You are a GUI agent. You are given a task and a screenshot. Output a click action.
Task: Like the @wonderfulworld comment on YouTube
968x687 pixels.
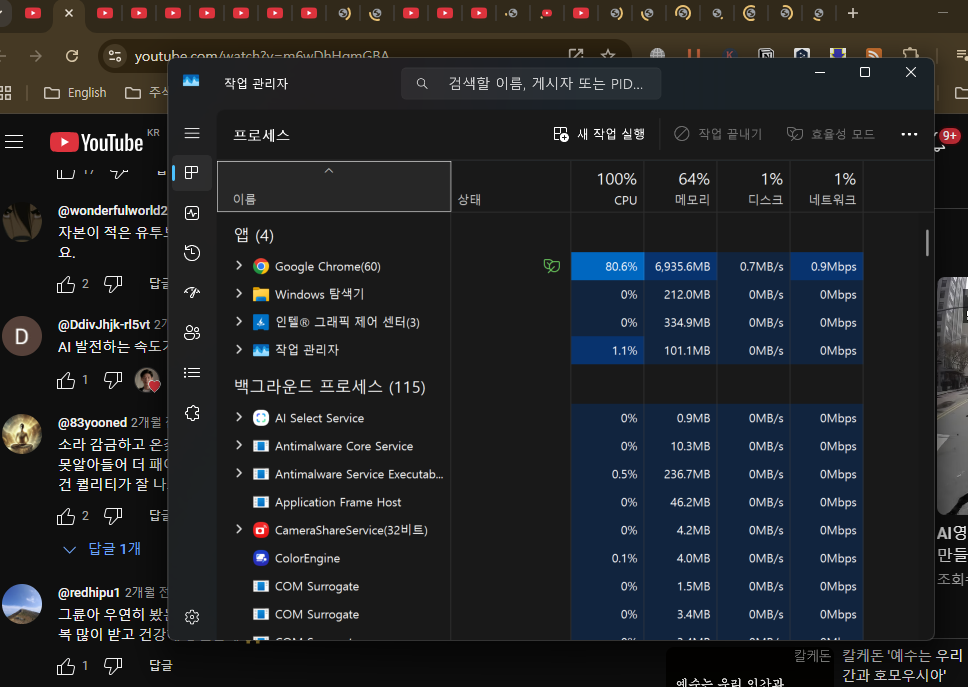tap(66, 284)
